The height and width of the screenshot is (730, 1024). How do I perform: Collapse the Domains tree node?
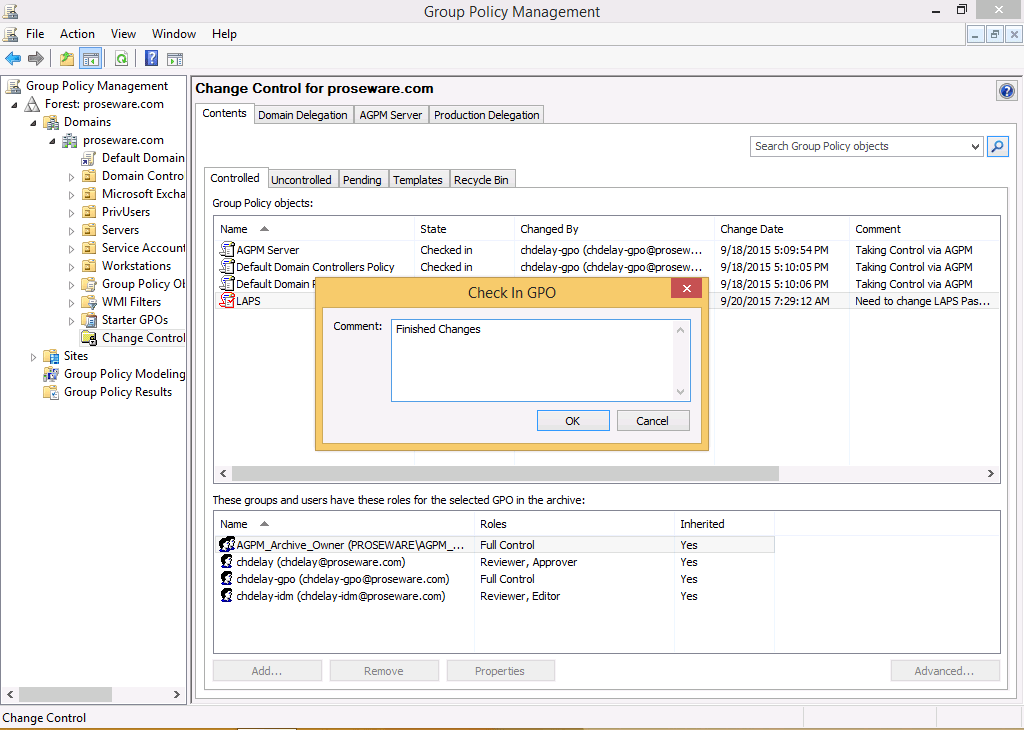33,123
